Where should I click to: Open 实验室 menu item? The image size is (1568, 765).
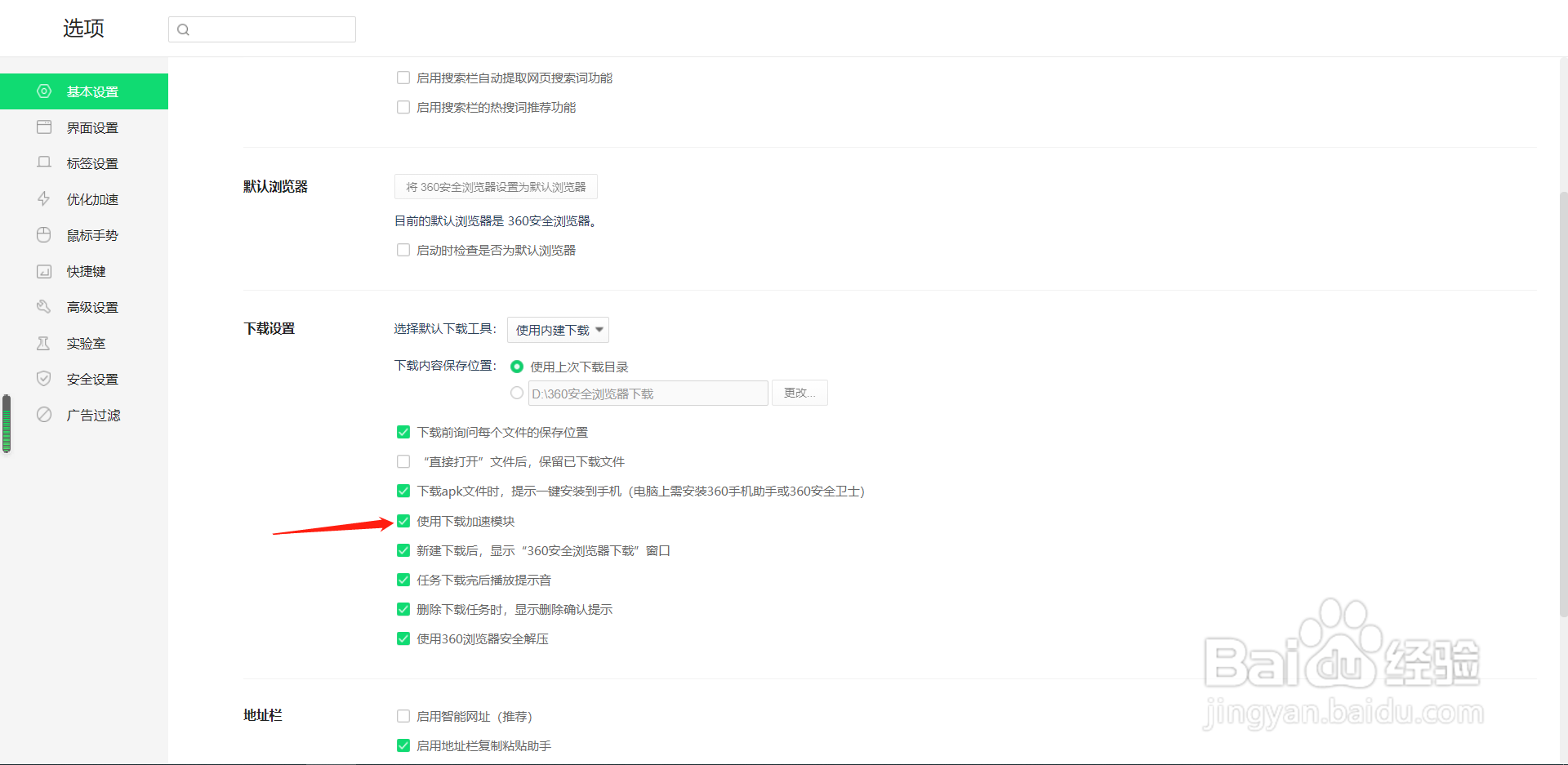click(84, 343)
